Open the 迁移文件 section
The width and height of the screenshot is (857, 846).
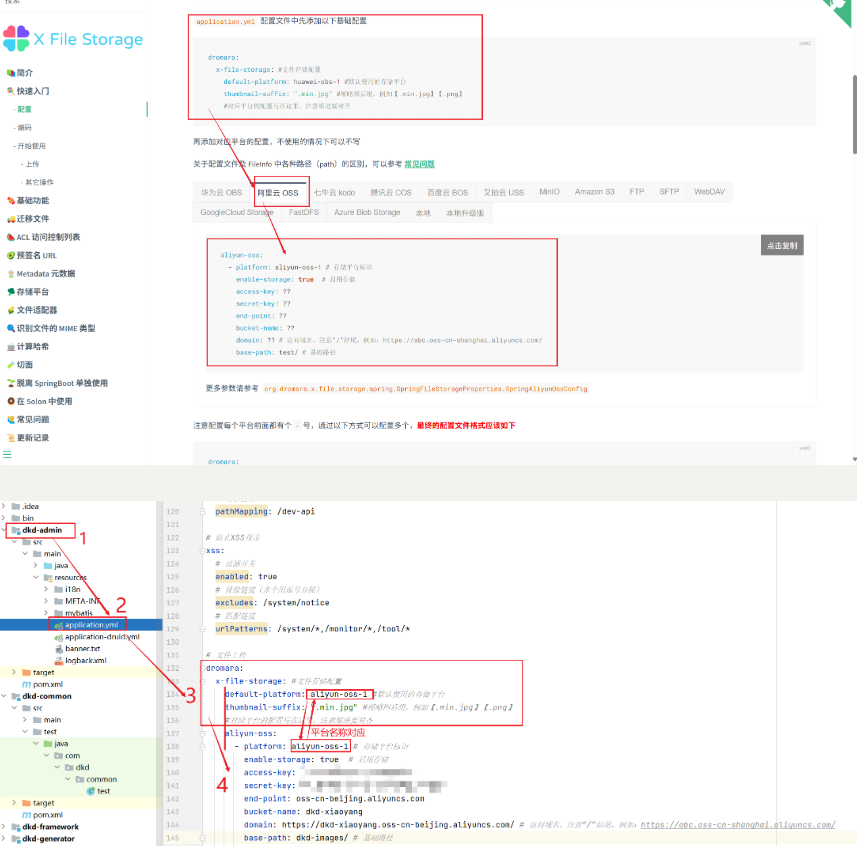click(32, 219)
